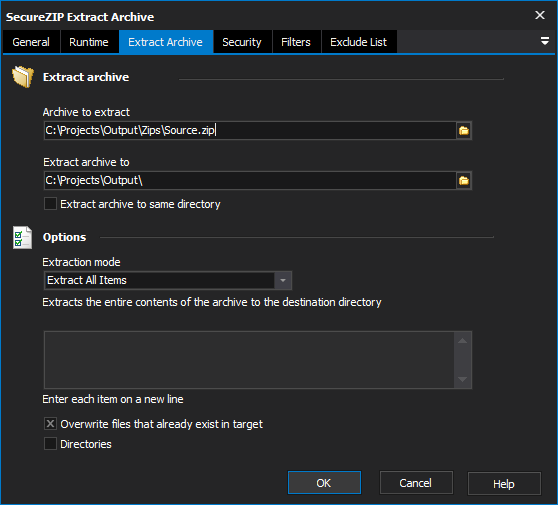Image resolution: width=558 pixels, height=505 pixels.
Task: Switch to the General tab
Action: (31, 42)
